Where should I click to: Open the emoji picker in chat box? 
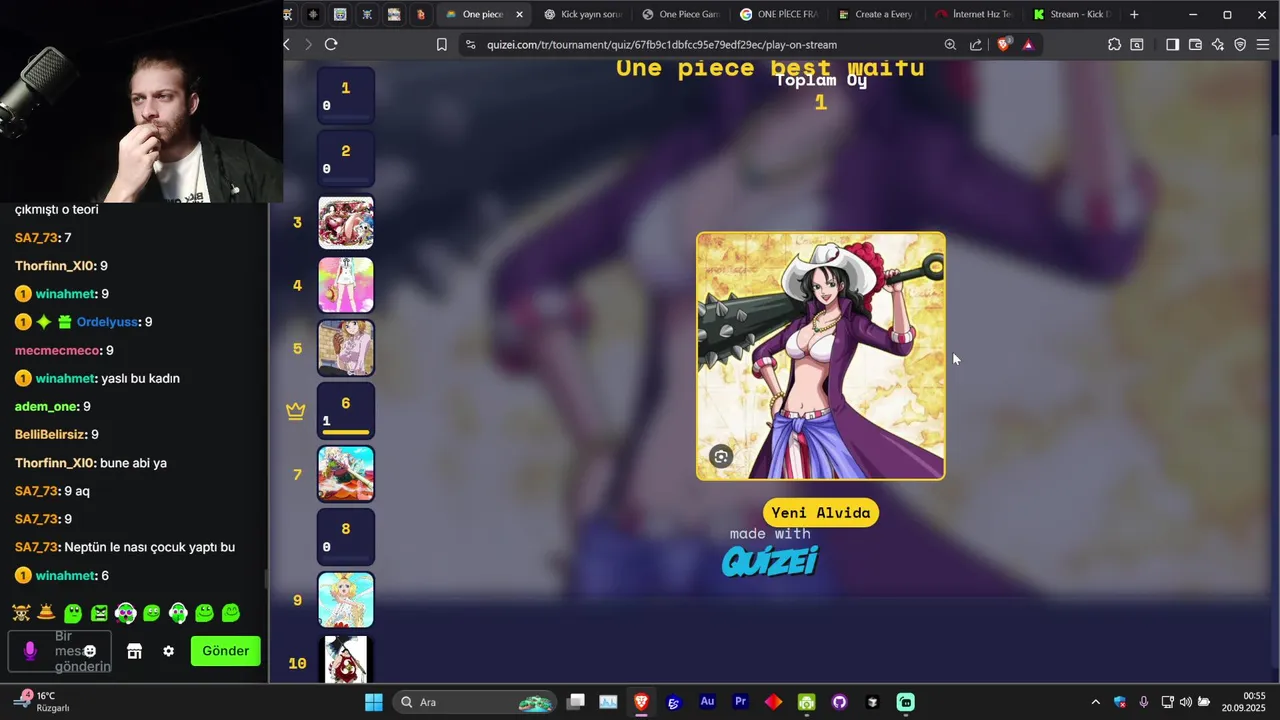point(90,651)
